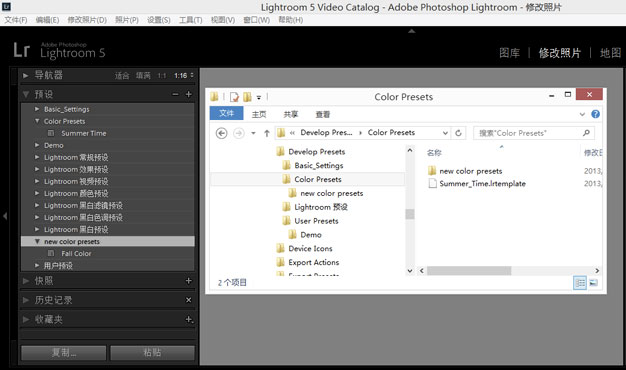
Task: Click the properties icon in Explorer quick access toolbar
Action: point(234,97)
